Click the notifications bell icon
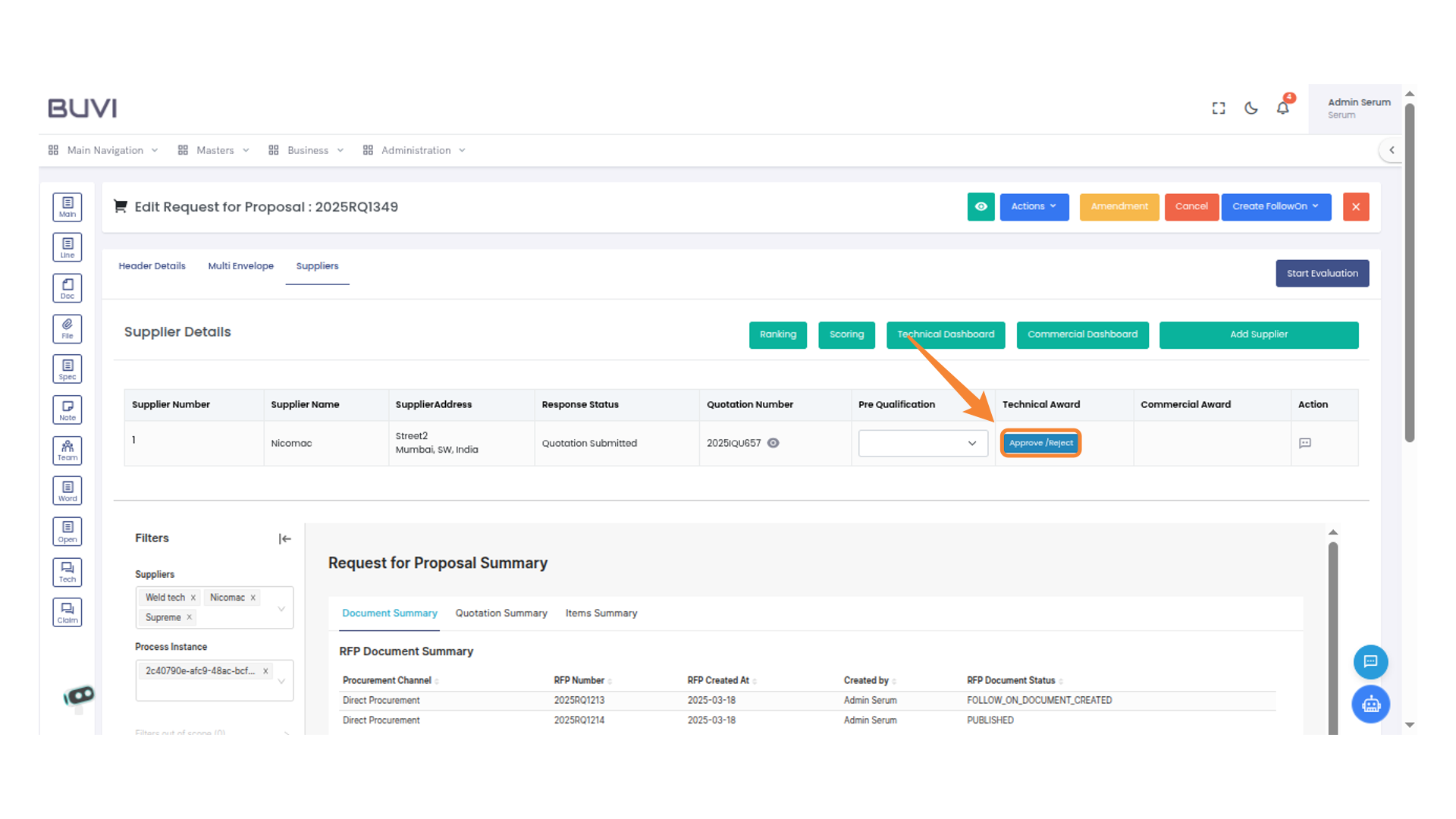The width and height of the screenshot is (1456, 819). click(x=1282, y=108)
